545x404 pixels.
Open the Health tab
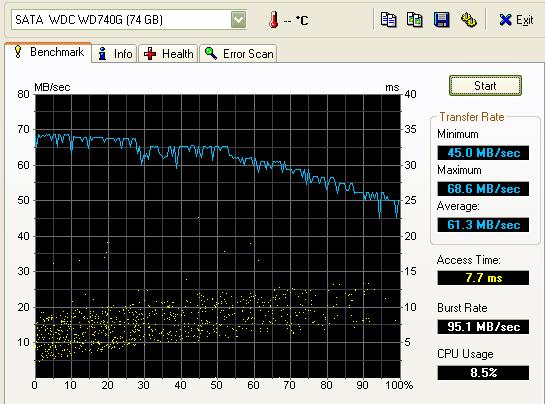169,54
